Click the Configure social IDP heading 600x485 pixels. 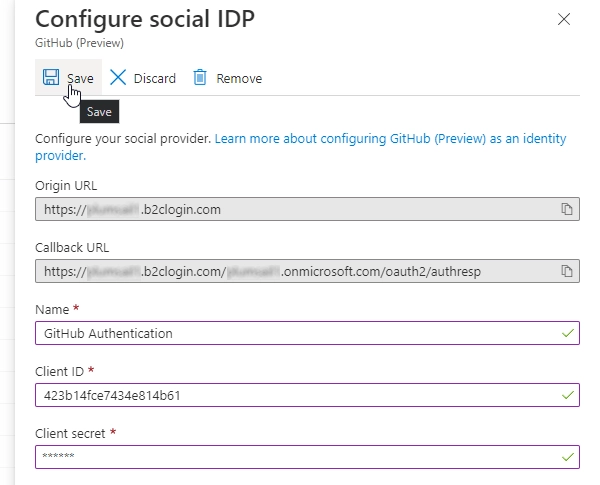pos(145,19)
